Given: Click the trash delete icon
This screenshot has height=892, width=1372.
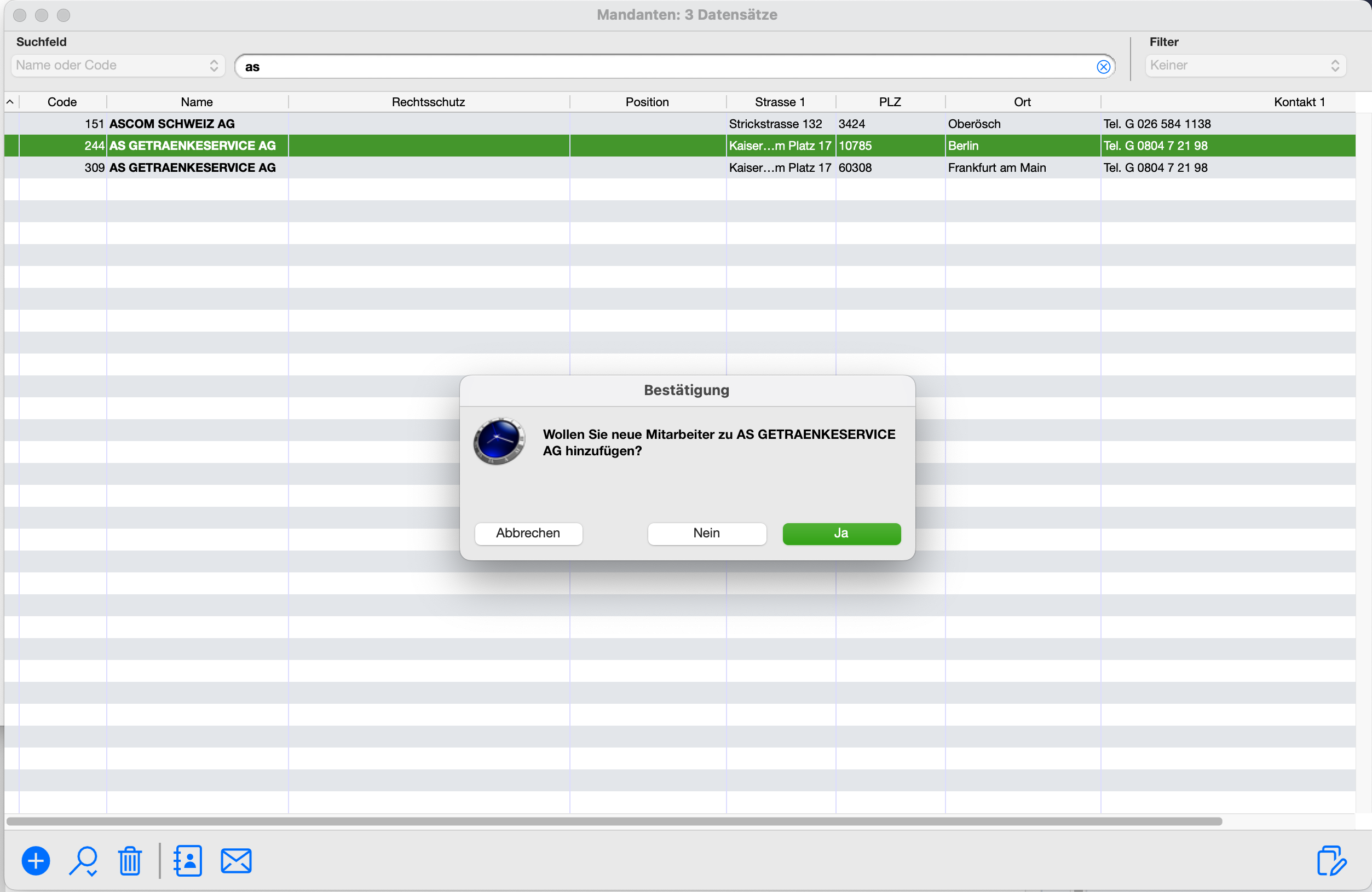Looking at the screenshot, I should (x=130, y=861).
